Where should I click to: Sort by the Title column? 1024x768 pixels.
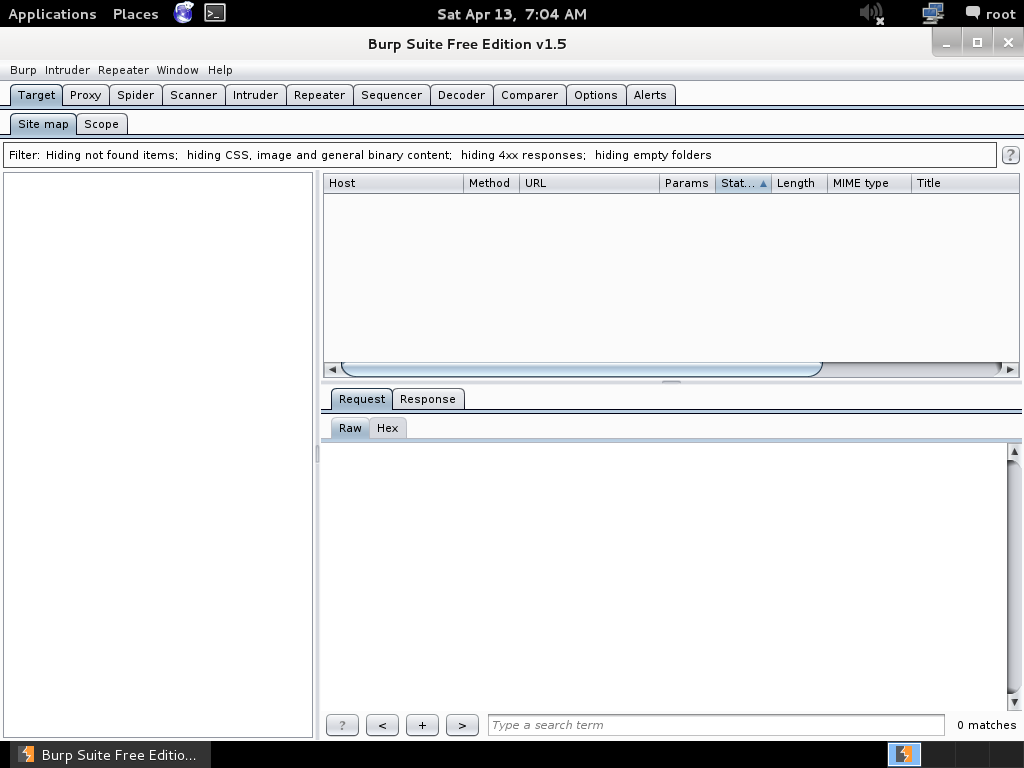pos(965,184)
